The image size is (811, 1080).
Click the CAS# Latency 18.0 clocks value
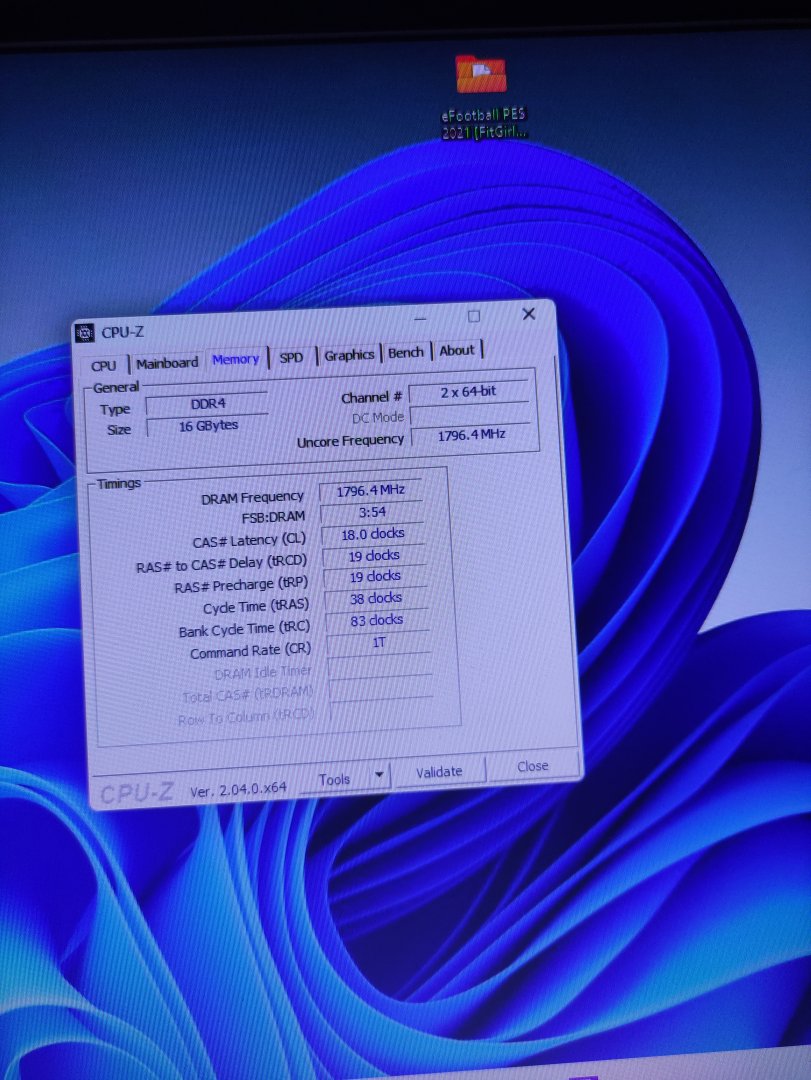373,534
